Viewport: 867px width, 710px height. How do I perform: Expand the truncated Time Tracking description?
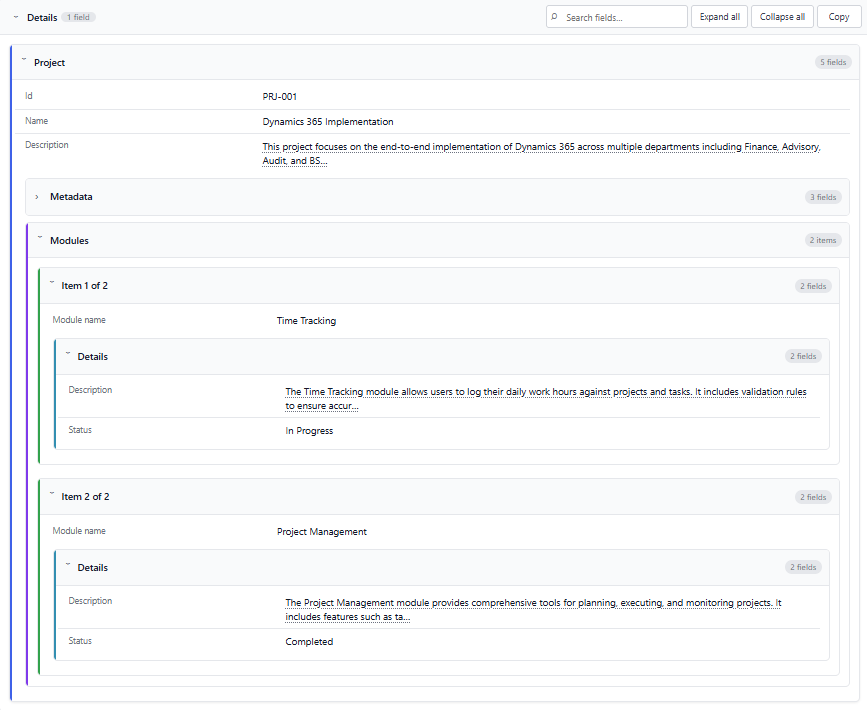546,399
